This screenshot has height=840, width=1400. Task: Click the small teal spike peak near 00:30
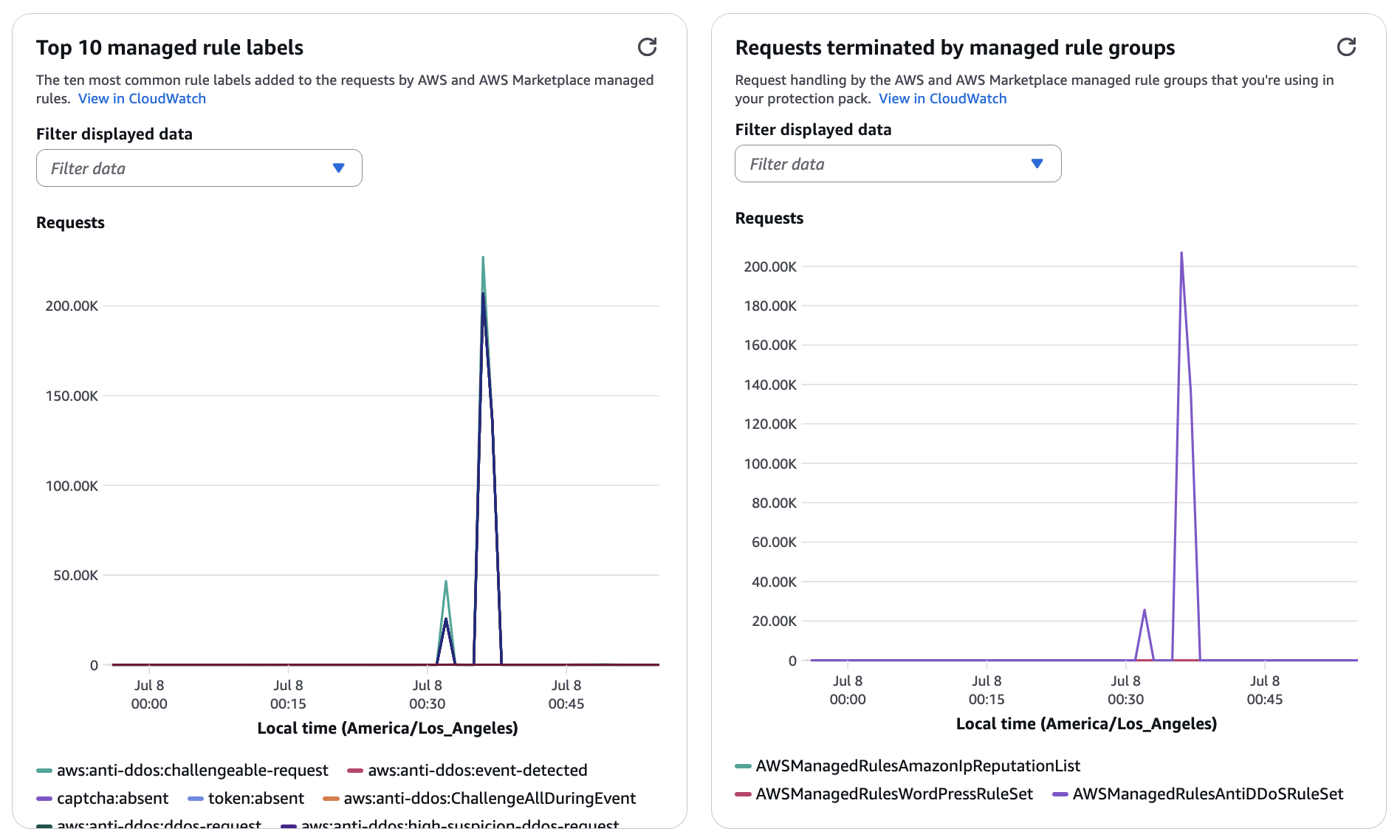[446, 582]
